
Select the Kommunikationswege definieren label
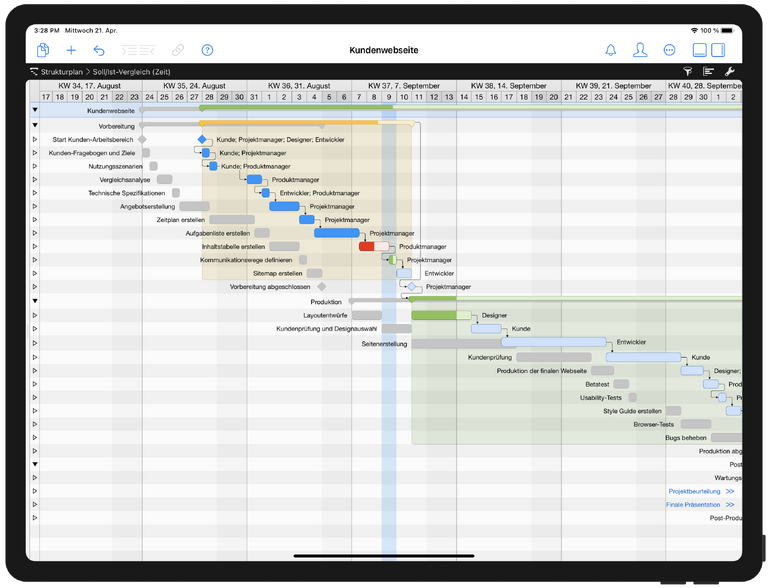tap(246, 260)
